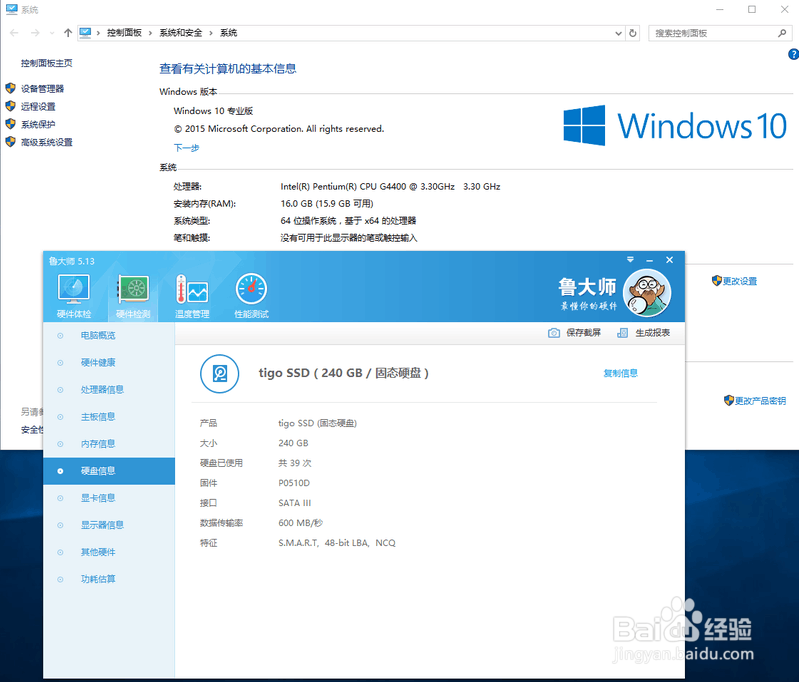The height and width of the screenshot is (682, 799).
Task: Select 电脑概览 in the sidebar
Action: coord(109,335)
